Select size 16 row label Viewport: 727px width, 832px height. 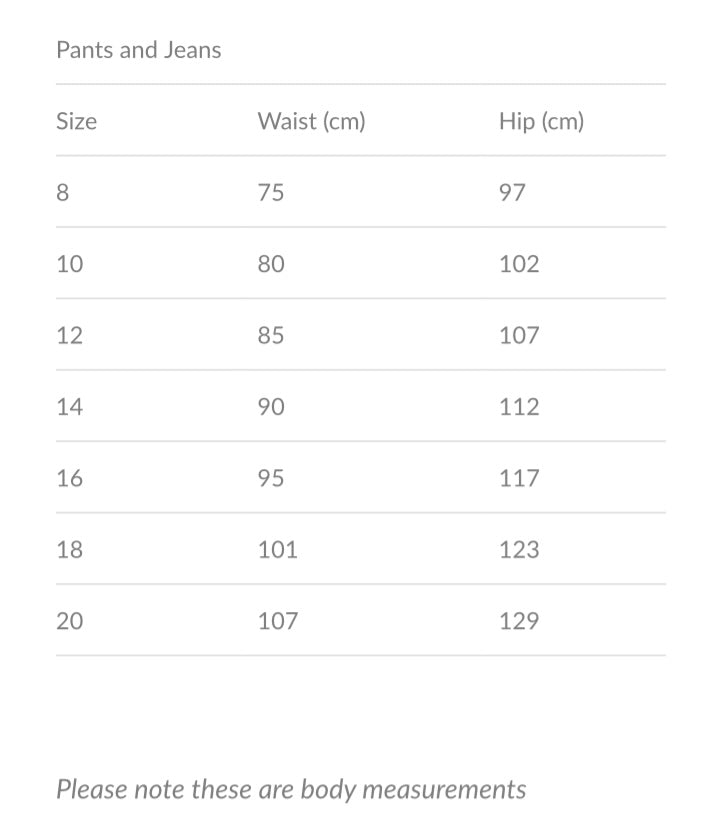click(70, 478)
